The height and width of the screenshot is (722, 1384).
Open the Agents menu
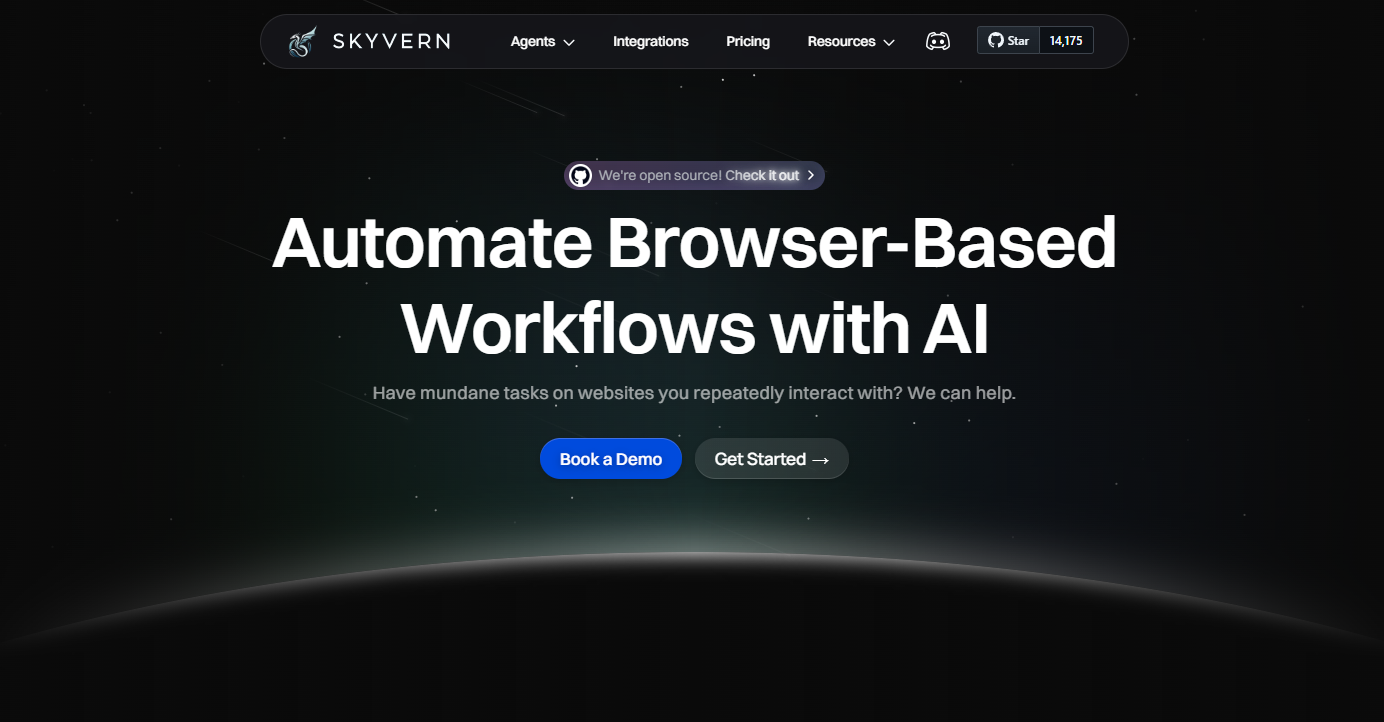[x=532, y=41]
